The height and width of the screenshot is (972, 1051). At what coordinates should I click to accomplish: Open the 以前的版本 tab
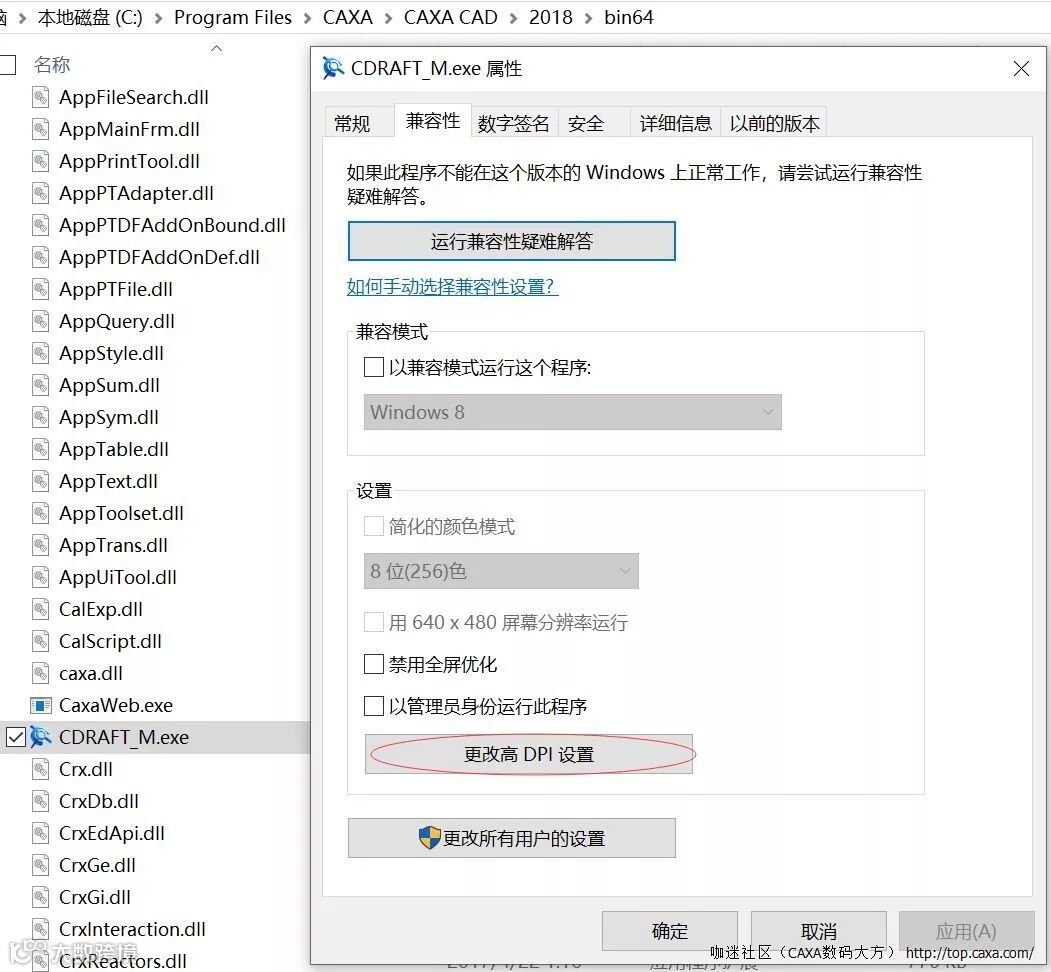pyautogui.click(x=774, y=123)
